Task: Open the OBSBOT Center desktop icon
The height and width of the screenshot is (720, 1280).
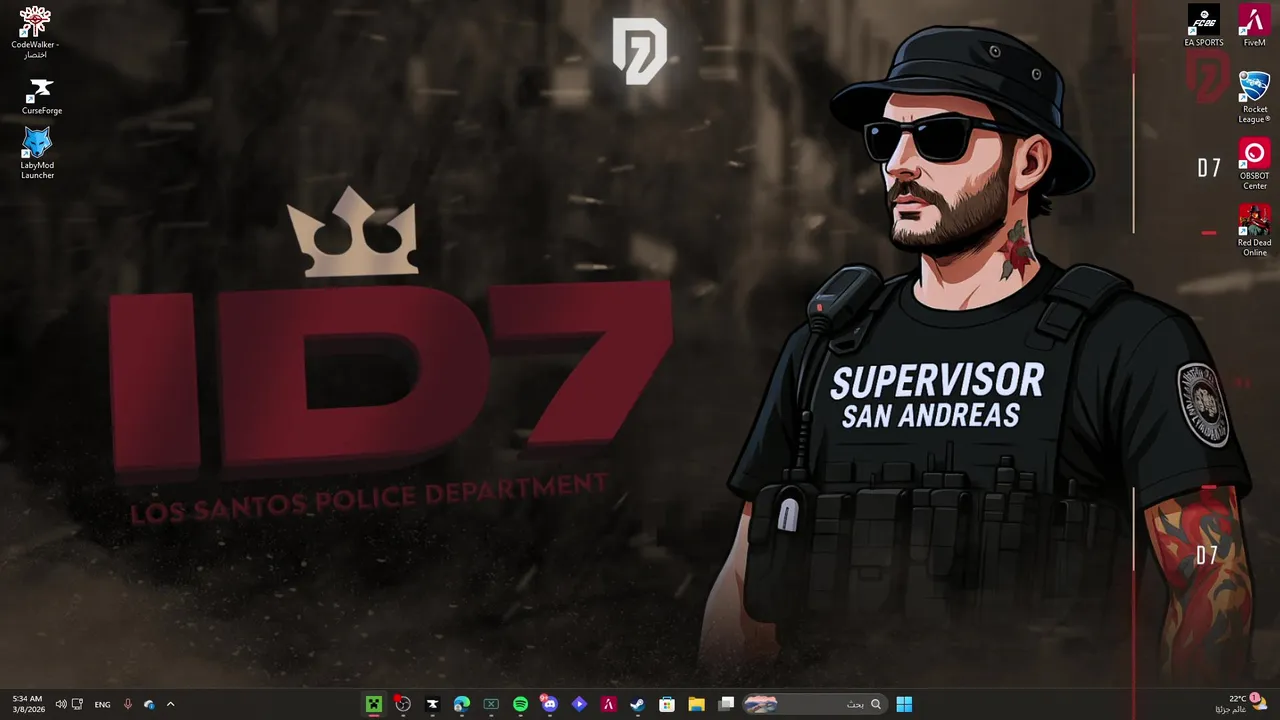Action: click(x=1254, y=164)
